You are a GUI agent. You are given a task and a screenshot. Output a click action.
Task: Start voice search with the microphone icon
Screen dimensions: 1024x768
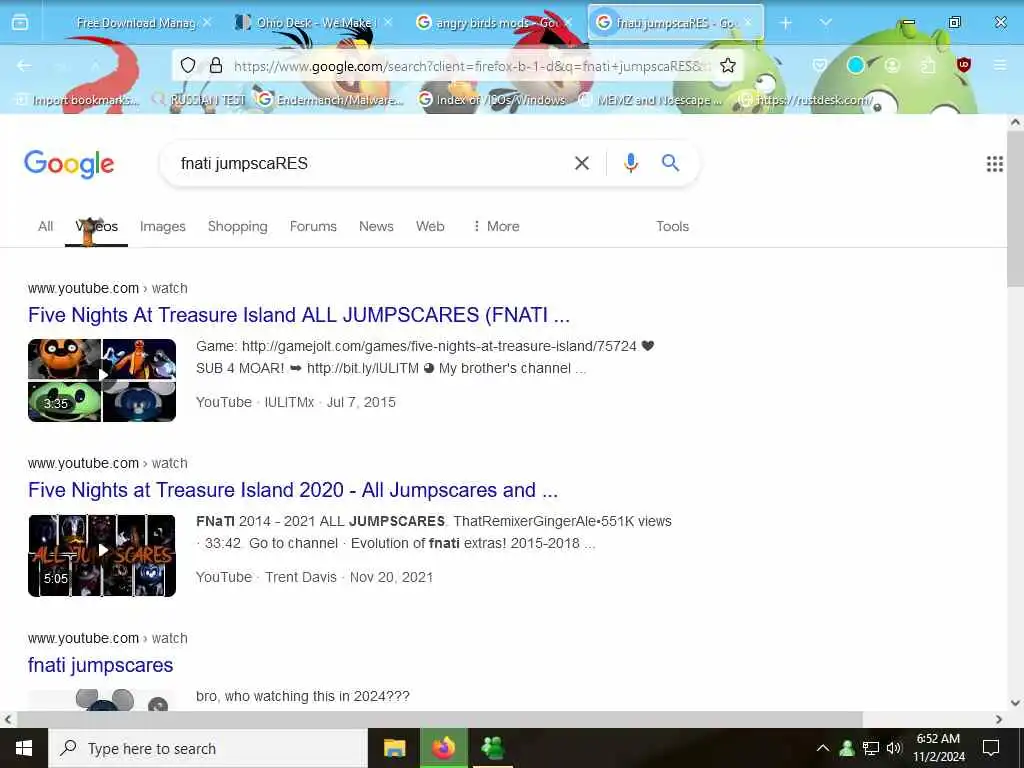tap(631, 163)
